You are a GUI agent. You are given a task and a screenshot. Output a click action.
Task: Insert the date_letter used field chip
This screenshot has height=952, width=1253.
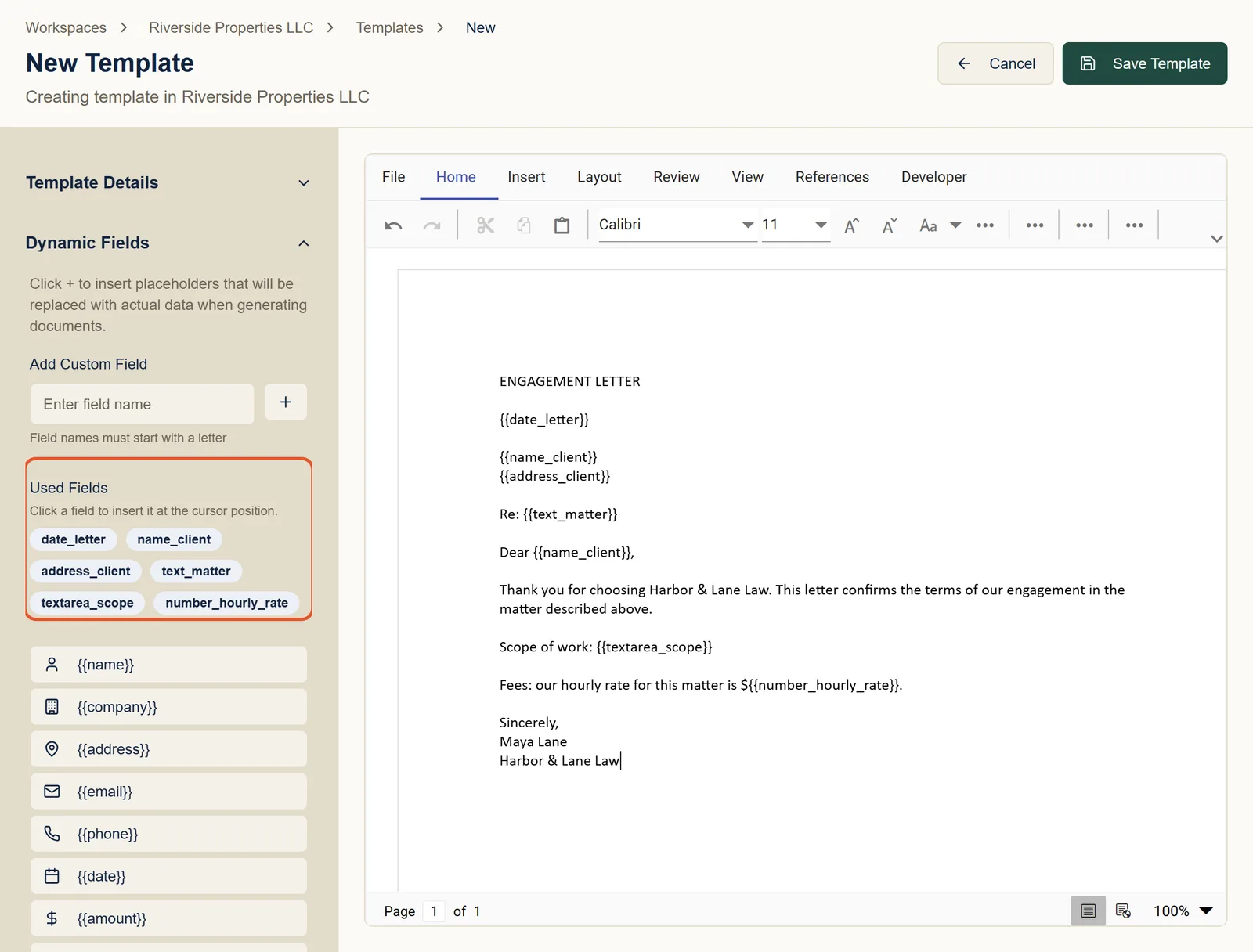pos(74,539)
